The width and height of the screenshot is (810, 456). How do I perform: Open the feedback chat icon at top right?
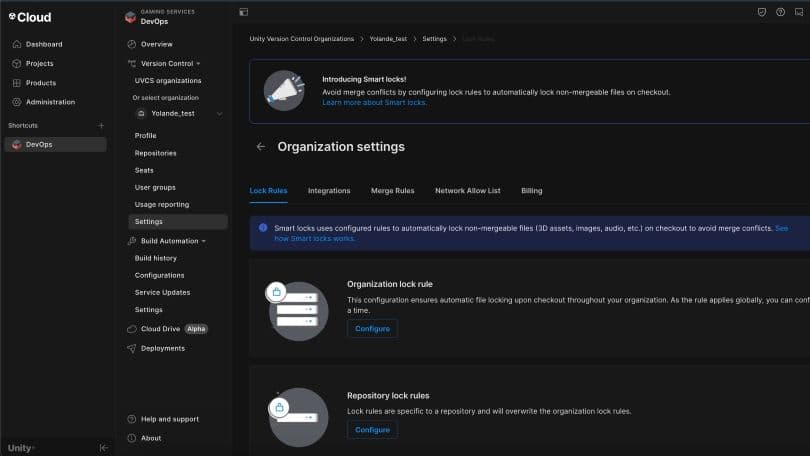799,12
